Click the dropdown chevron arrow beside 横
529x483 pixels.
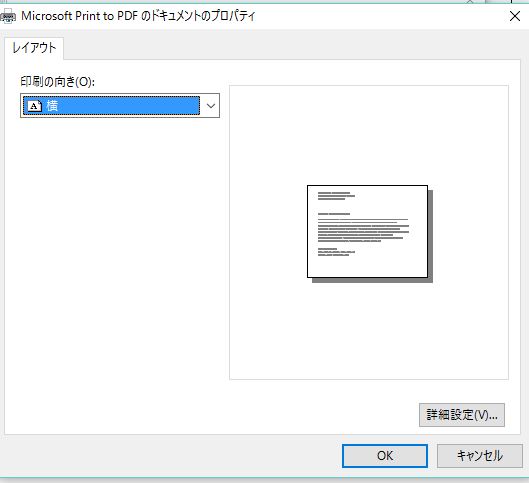coord(211,106)
